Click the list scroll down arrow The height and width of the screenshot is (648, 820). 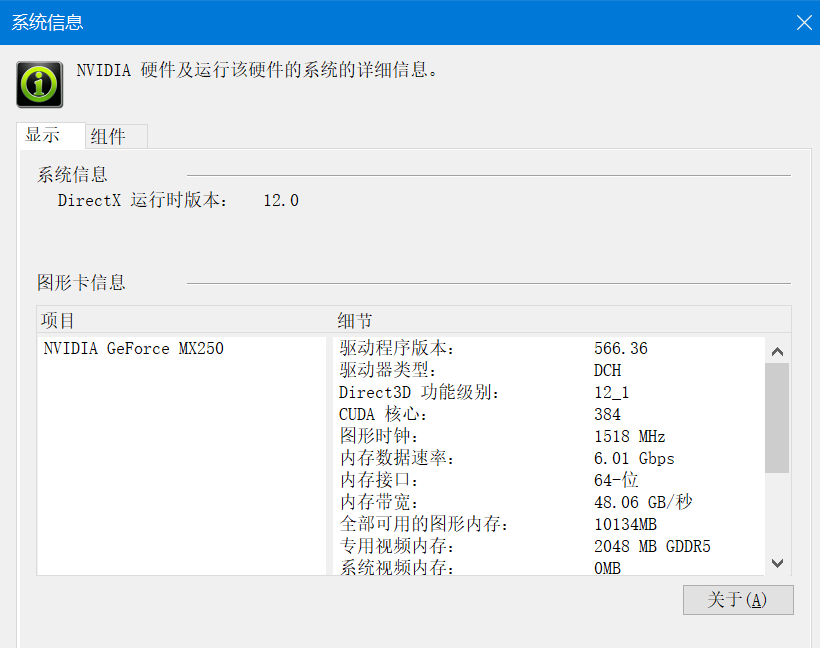coord(777,563)
